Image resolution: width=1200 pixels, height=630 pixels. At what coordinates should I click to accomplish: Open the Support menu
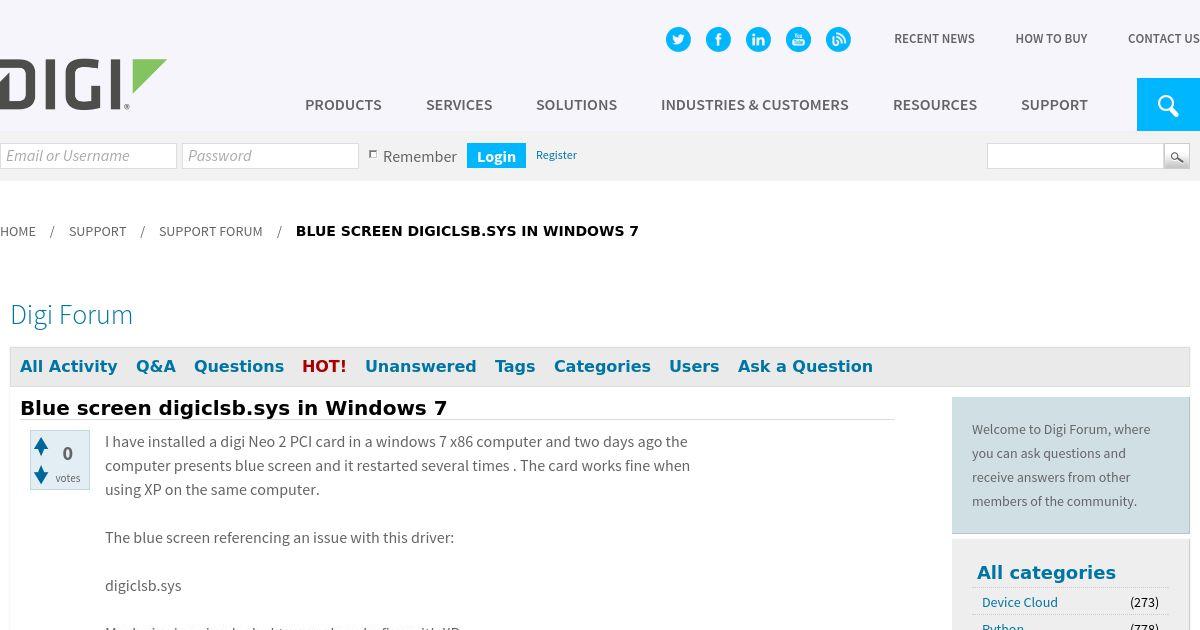click(x=1054, y=105)
